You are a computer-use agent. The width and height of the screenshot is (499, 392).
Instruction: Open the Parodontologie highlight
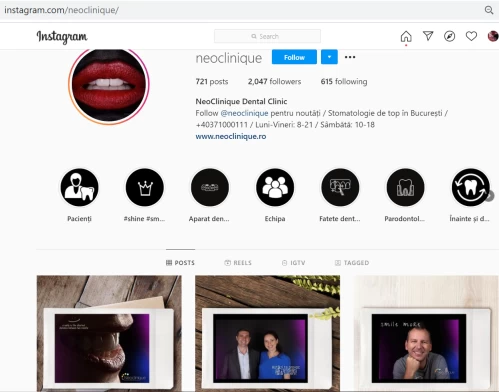coord(405,187)
